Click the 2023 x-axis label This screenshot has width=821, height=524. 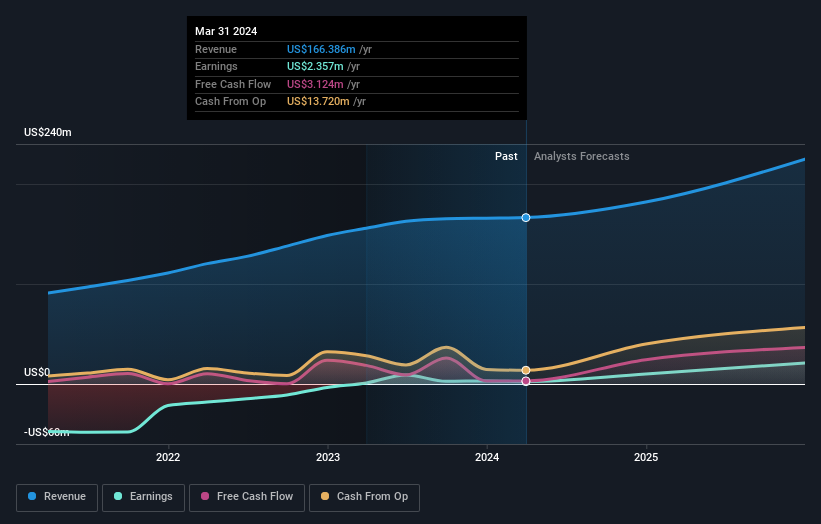(x=328, y=458)
